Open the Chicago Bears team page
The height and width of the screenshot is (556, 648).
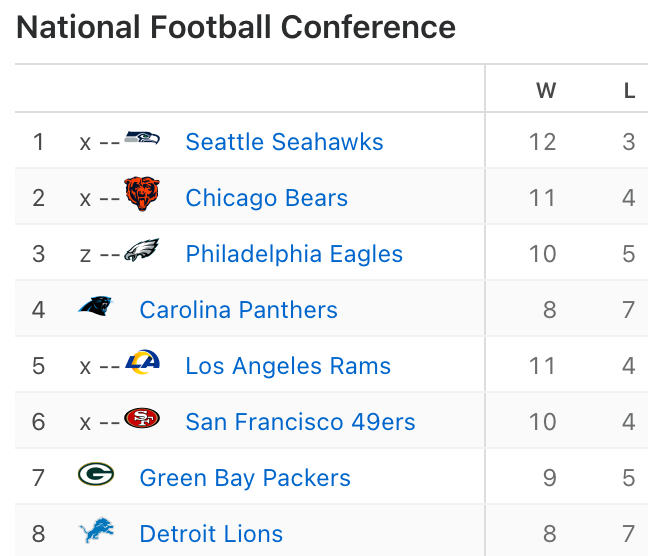[x=267, y=198]
